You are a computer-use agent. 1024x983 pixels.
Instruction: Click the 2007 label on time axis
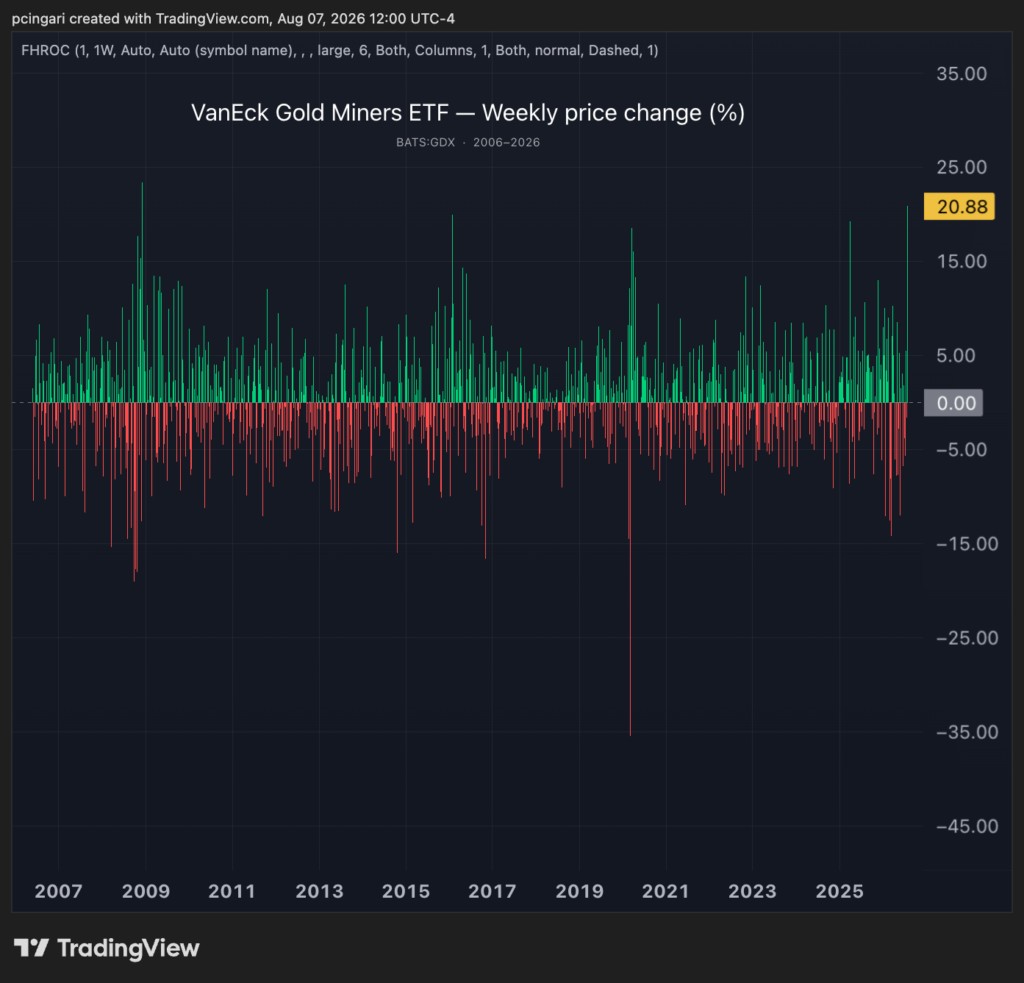(x=58, y=891)
